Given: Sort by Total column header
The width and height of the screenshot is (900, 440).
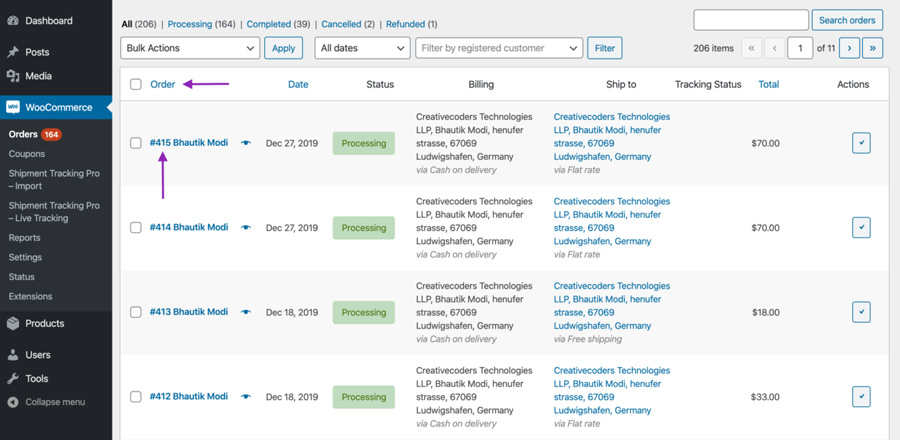Looking at the screenshot, I should coord(769,84).
